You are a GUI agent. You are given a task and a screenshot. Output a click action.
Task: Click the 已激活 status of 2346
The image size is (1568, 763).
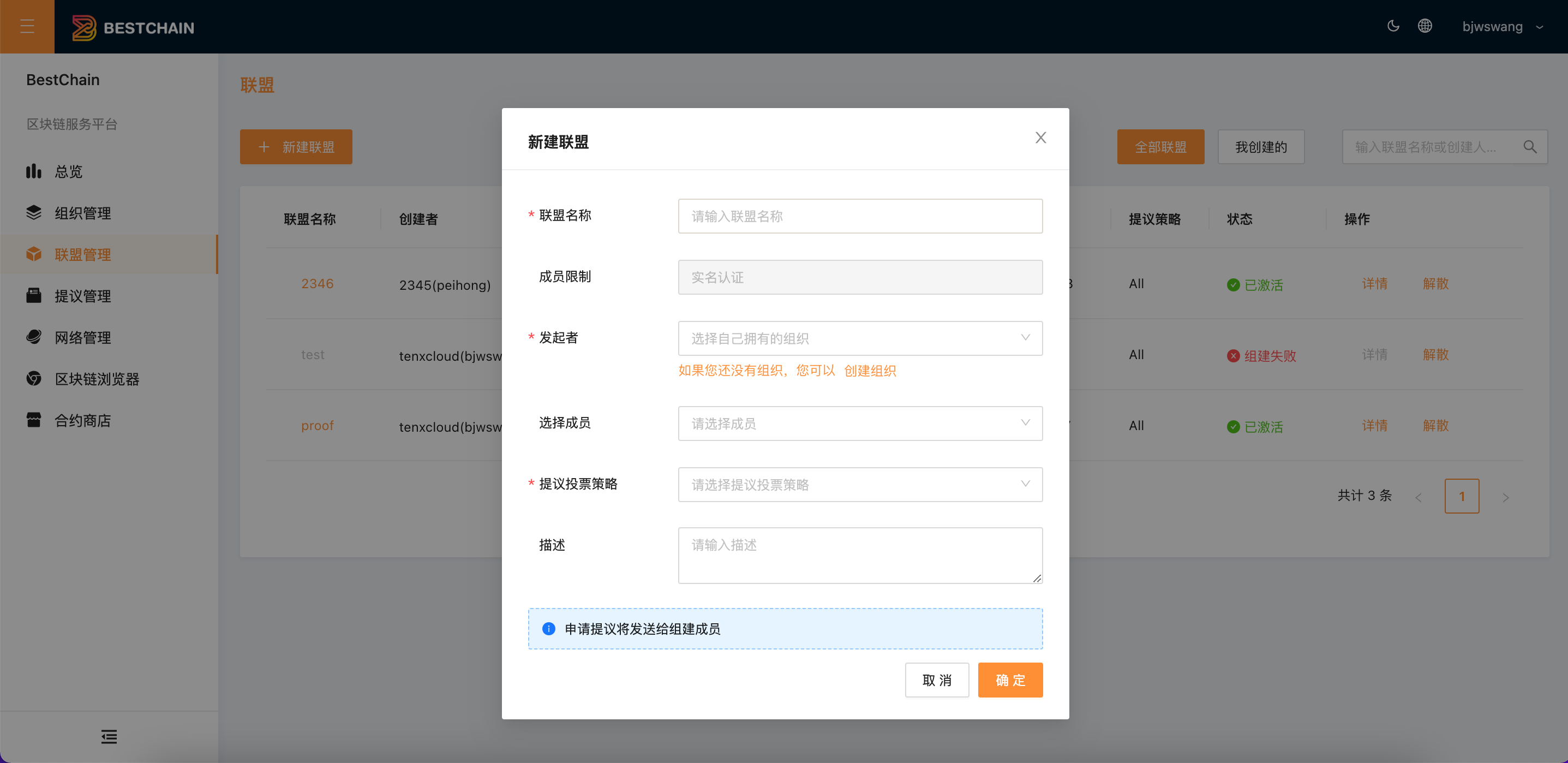(x=1254, y=284)
